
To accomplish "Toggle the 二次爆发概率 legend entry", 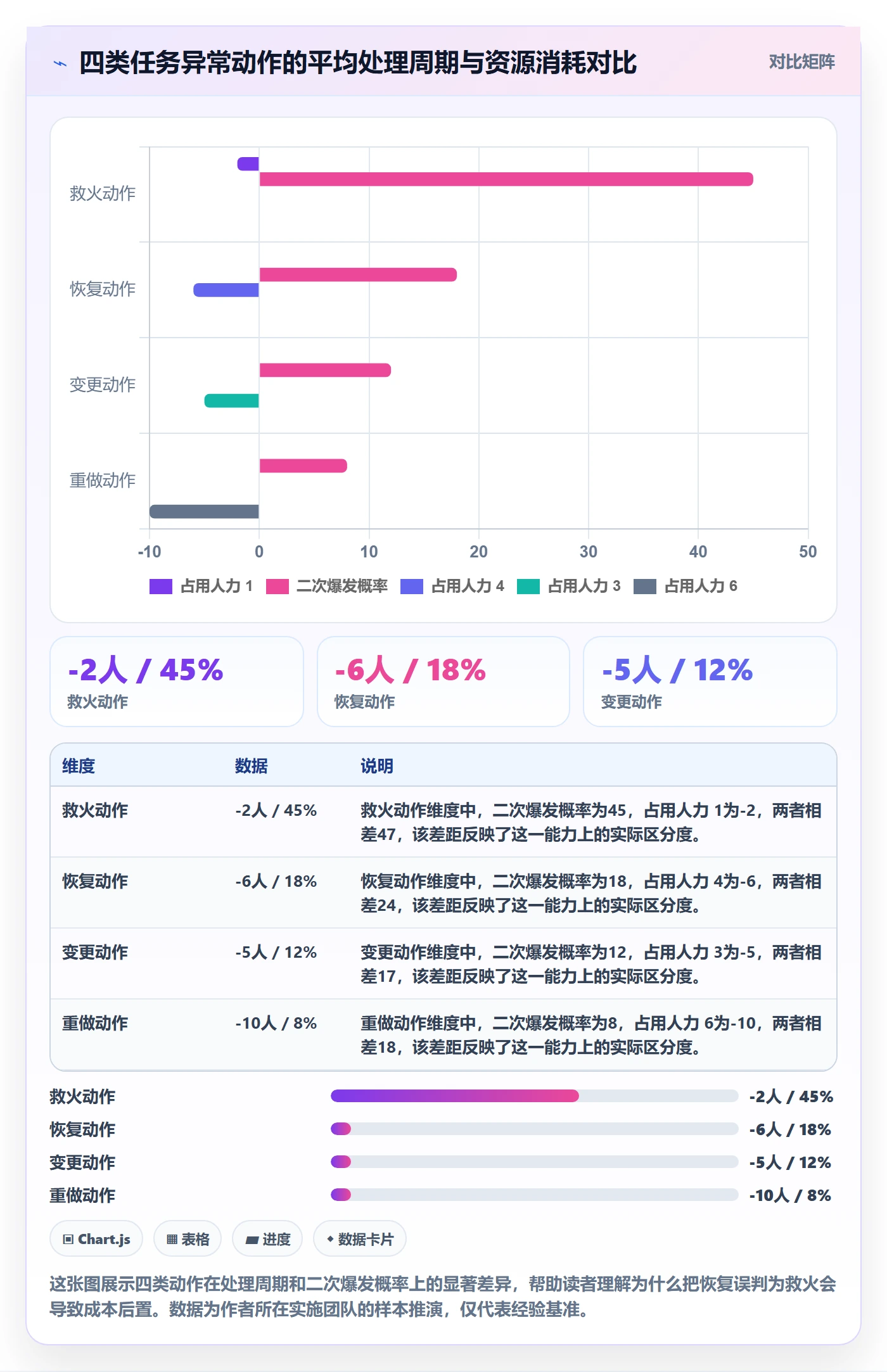I will 327,587.
